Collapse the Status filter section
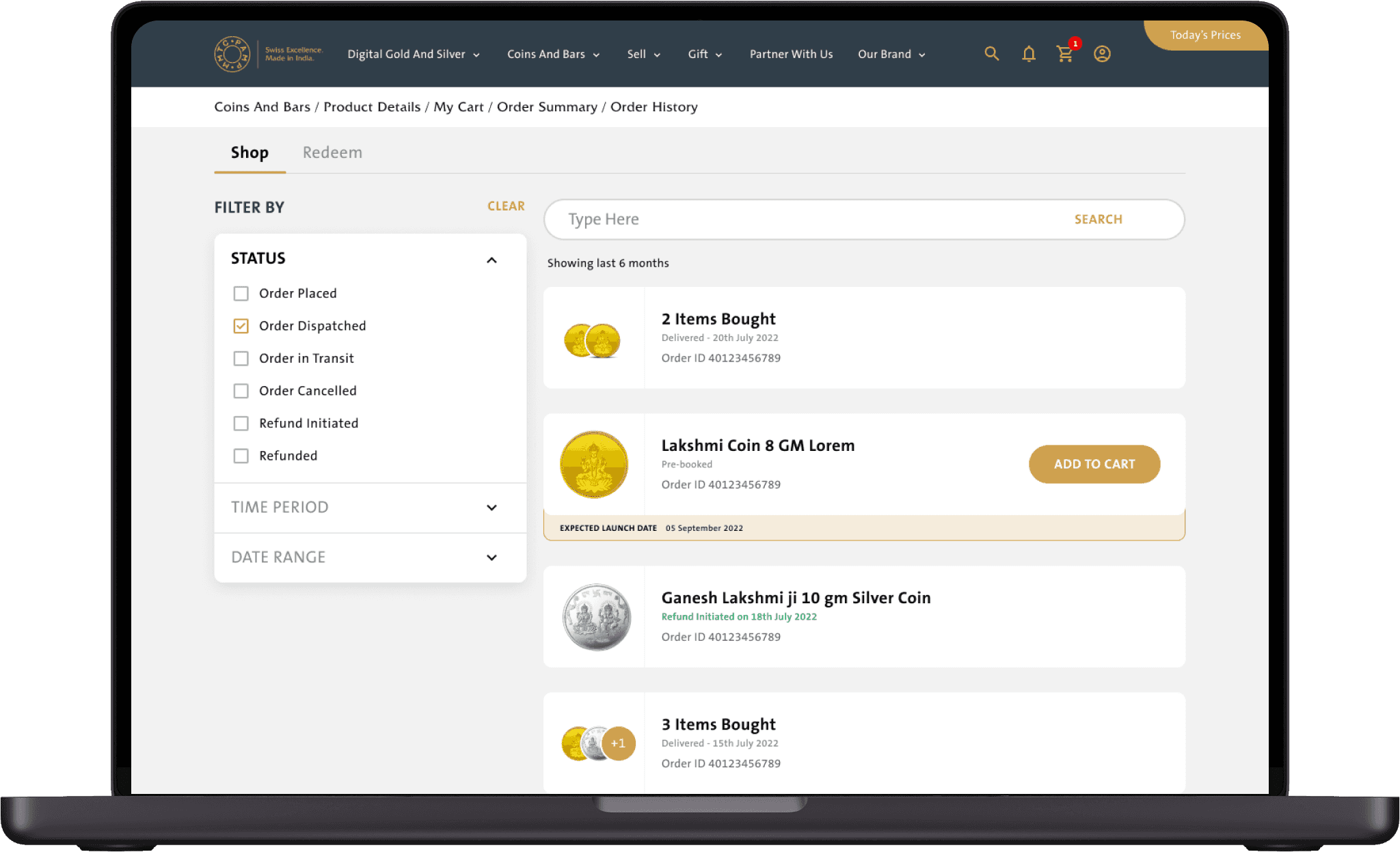The width and height of the screenshot is (1400, 852). coord(492,260)
